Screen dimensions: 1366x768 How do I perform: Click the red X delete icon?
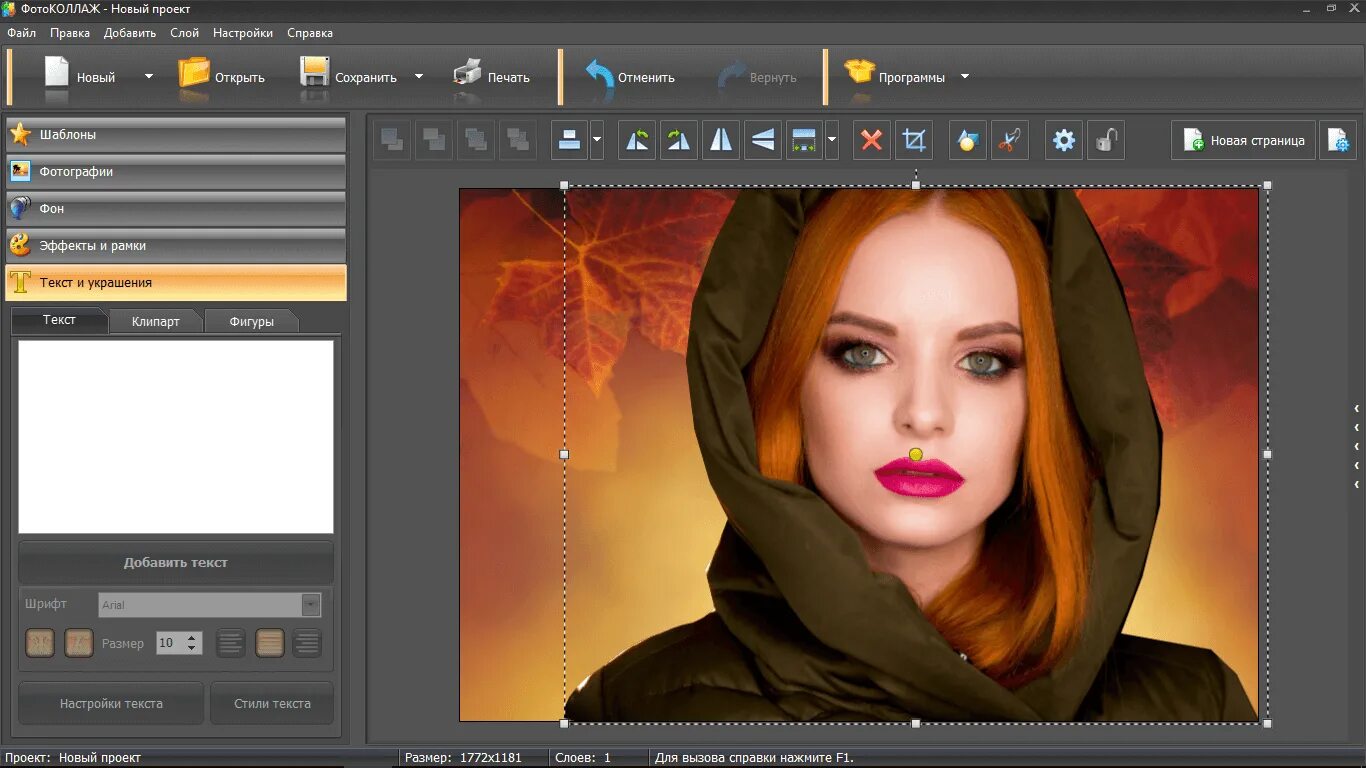(871, 141)
